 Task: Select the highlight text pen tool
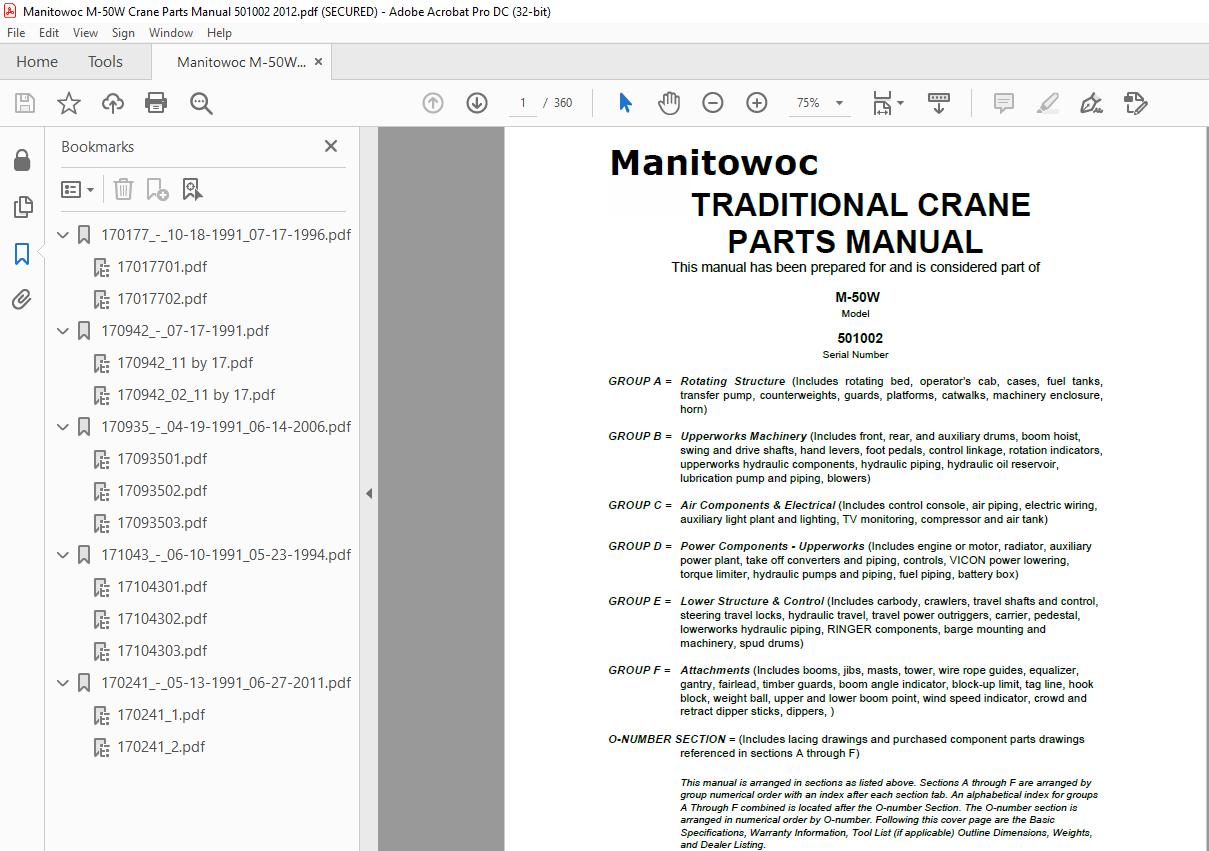point(1047,103)
